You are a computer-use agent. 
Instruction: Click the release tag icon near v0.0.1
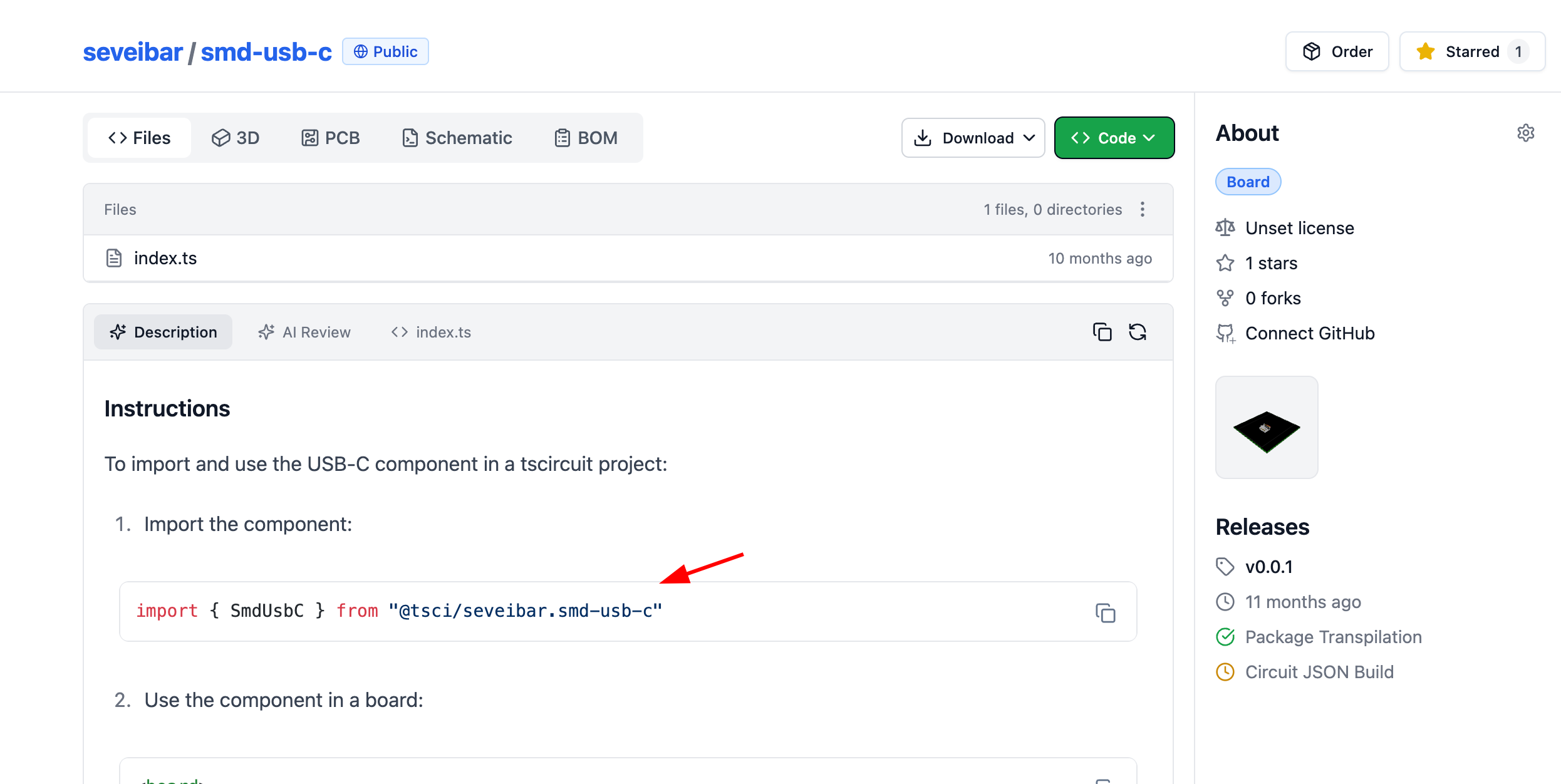1225,567
